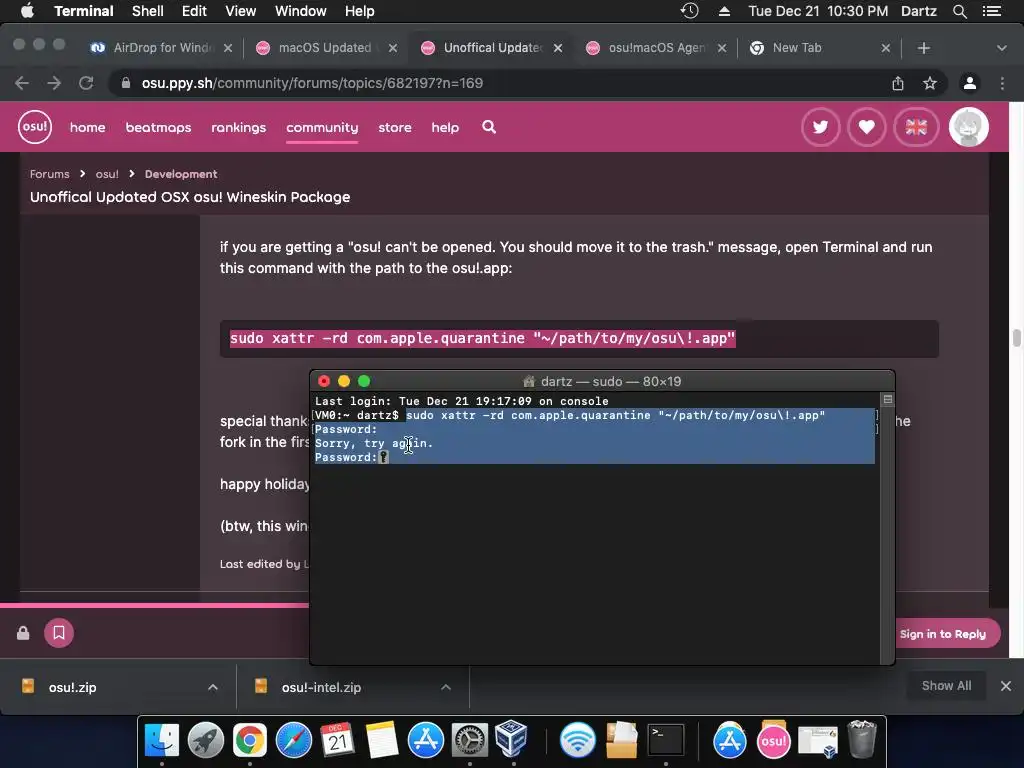
Task: Open the osu!.zip downloaded file
Action: point(72,687)
